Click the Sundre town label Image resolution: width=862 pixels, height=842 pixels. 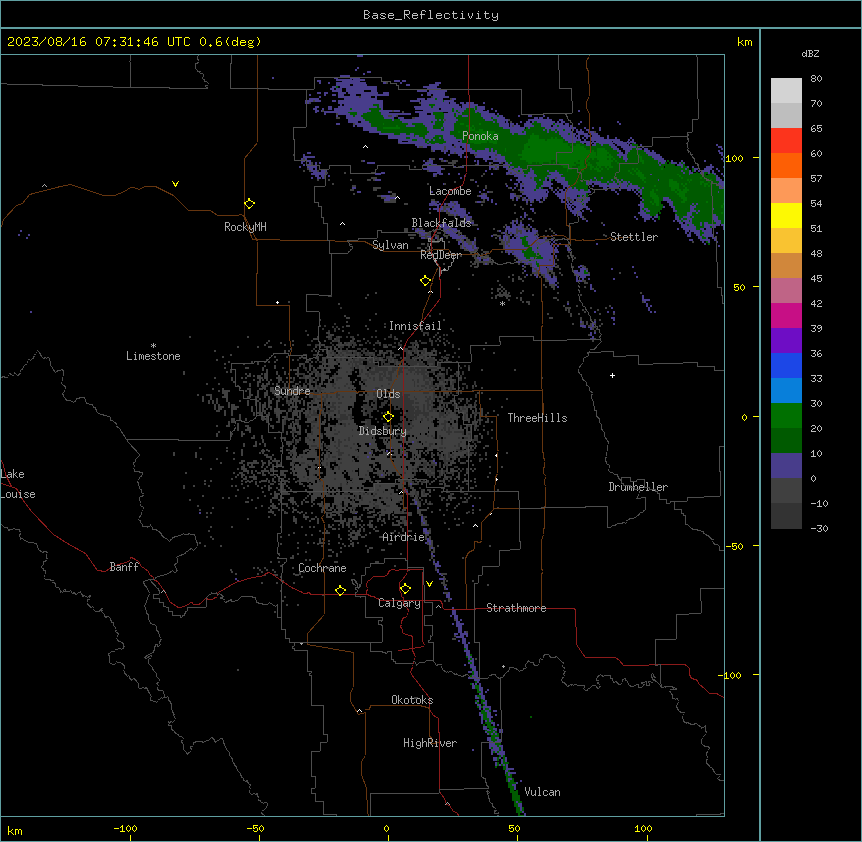pos(292,391)
